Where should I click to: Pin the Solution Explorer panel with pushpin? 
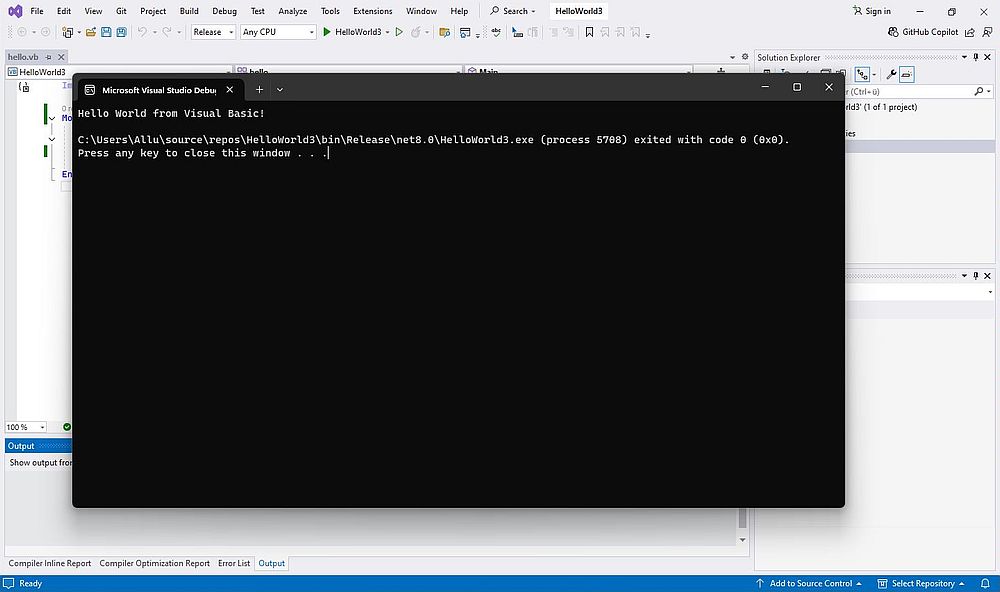pyautogui.click(x=976, y=57)
